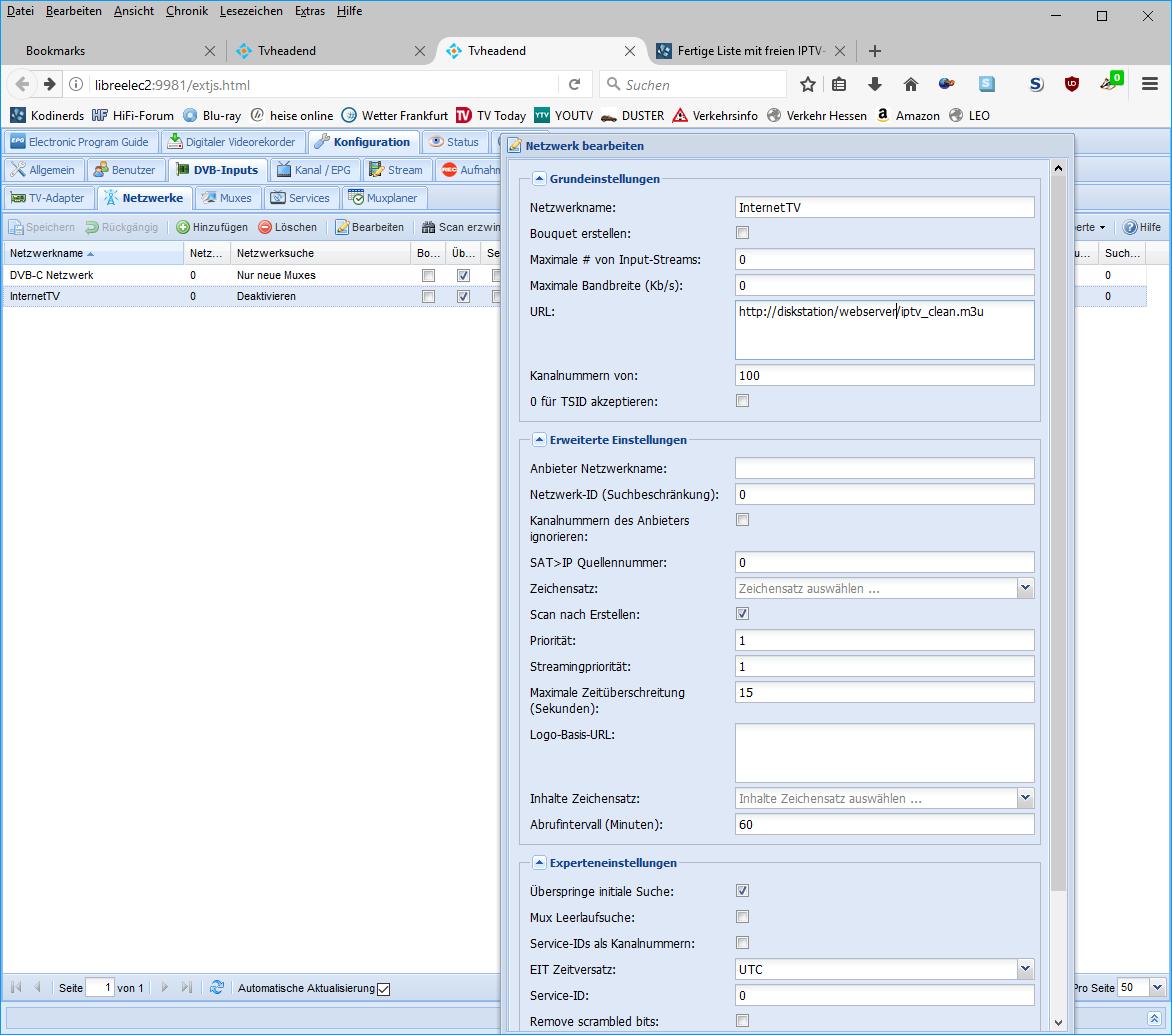Click the Netzwerkname input field
The image size is (1172, 1035).
(x=885, y=208)
